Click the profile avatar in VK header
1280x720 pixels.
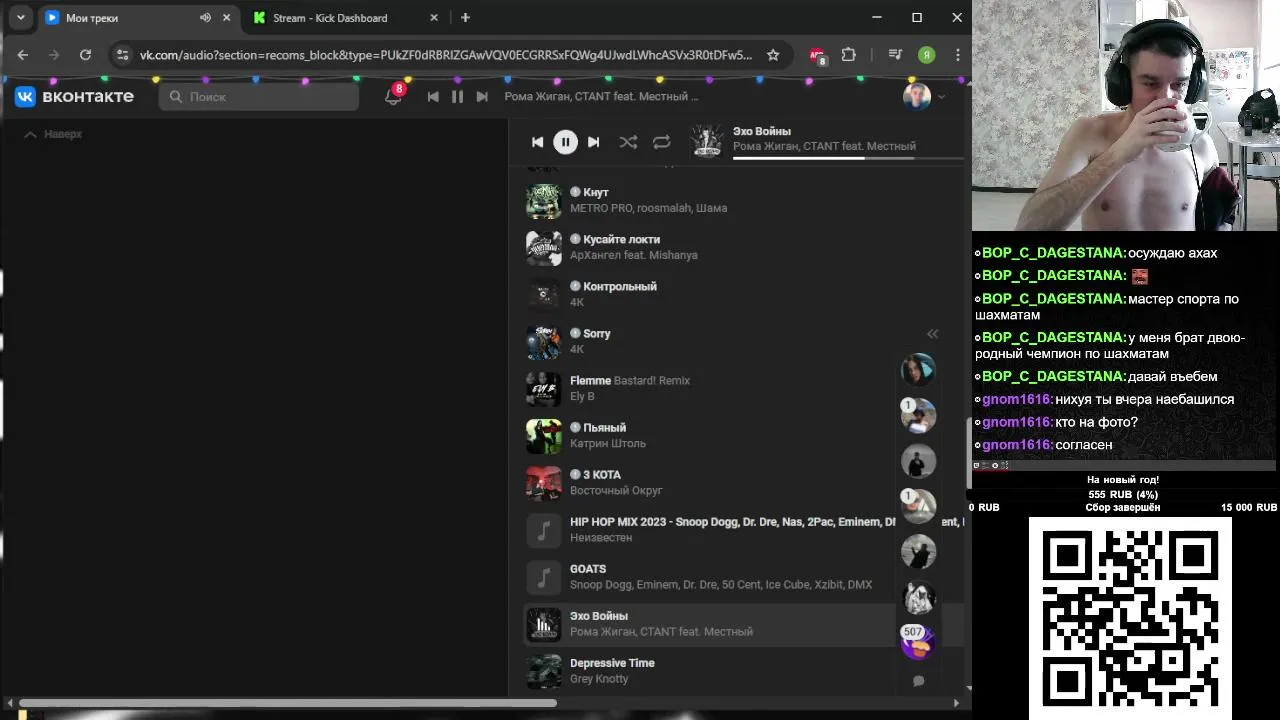point(917,96)
